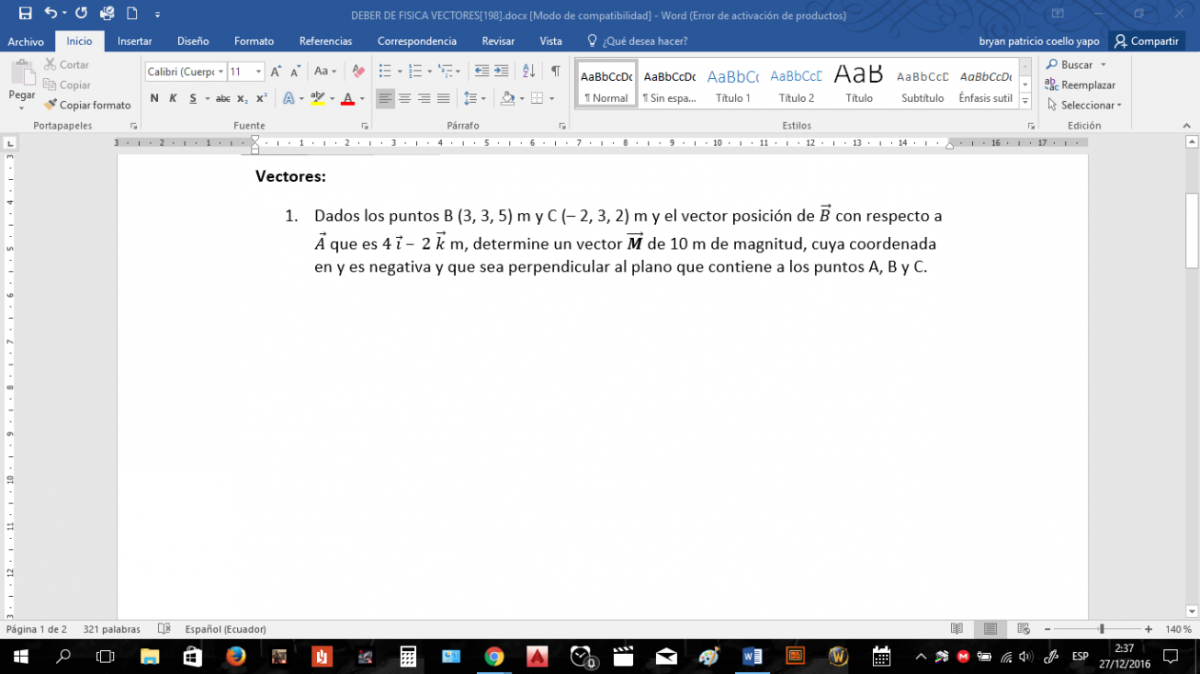Click the subscript X₂ icon
Screen dimensions: 1200x674
coord(242,98)
